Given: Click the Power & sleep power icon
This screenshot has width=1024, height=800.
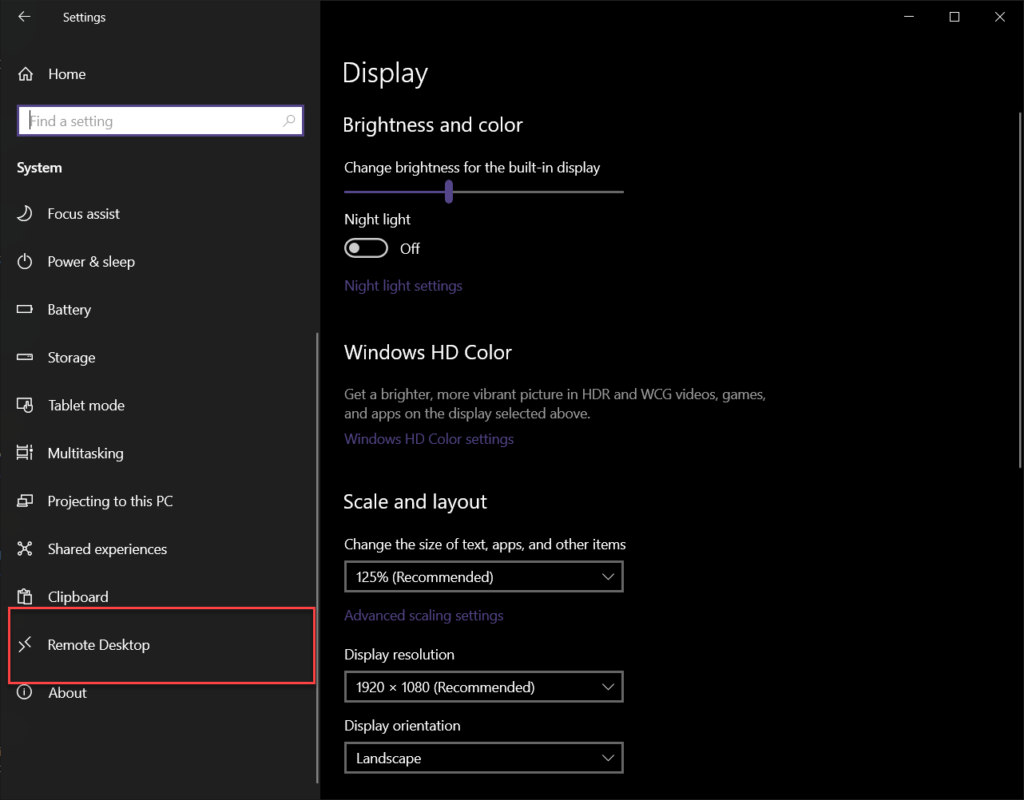Looking at the screenshot, I should pos(25,261).
